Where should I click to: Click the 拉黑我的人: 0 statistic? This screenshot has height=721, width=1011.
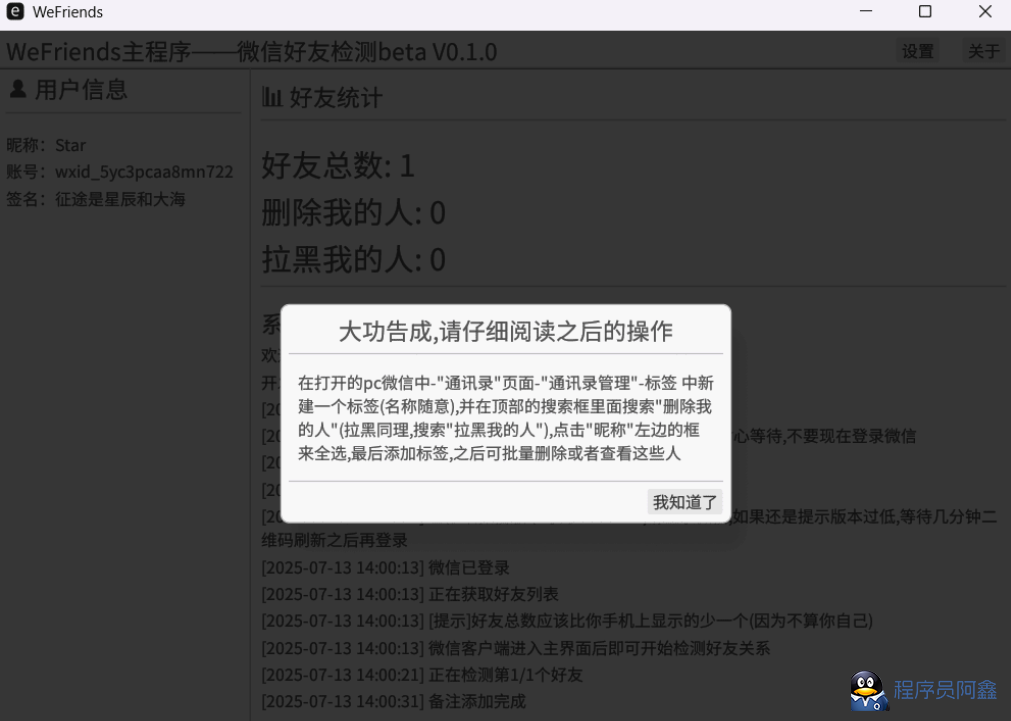[x=353, y=260]
